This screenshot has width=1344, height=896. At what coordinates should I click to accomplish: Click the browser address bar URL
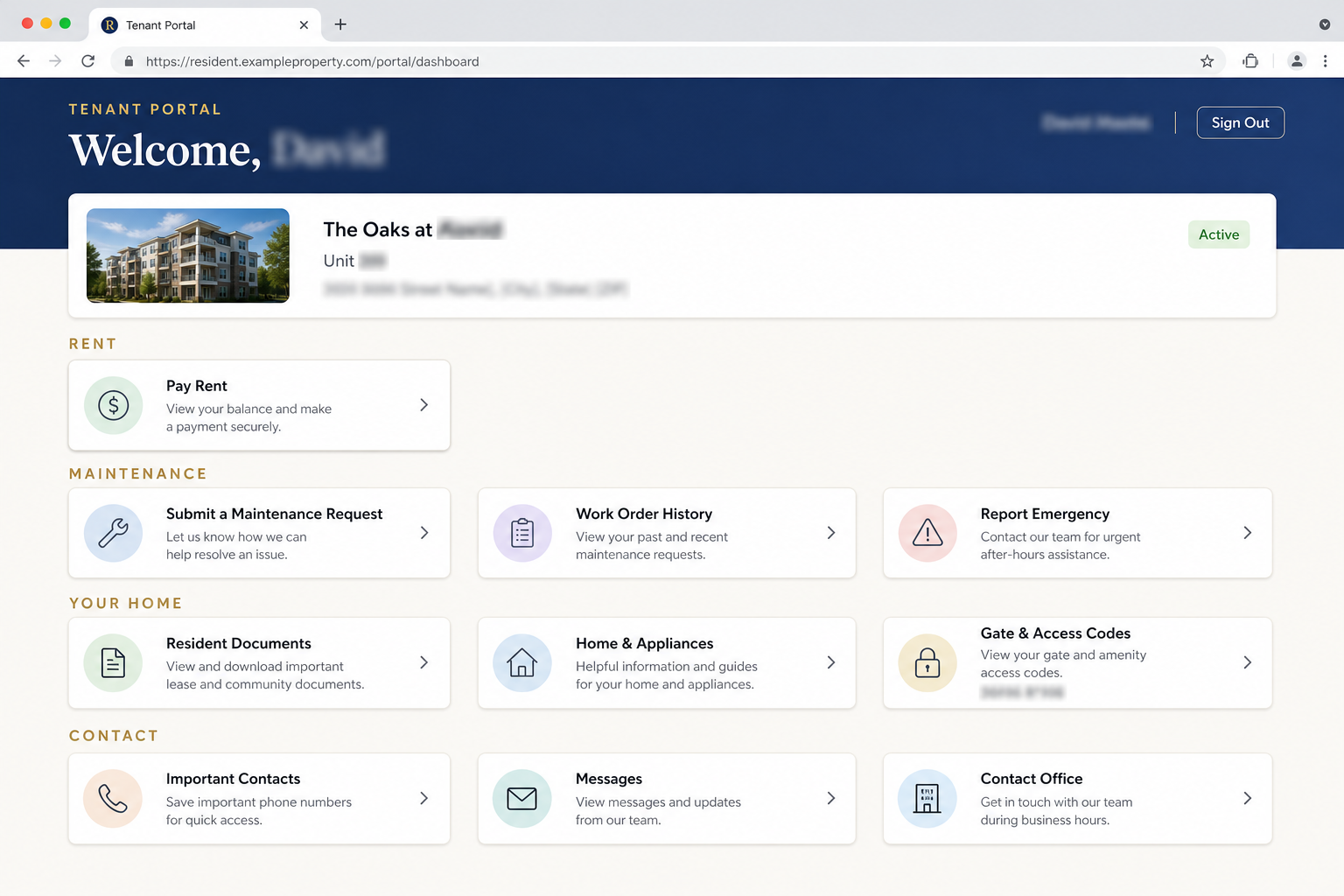click(x=312, y=61)
